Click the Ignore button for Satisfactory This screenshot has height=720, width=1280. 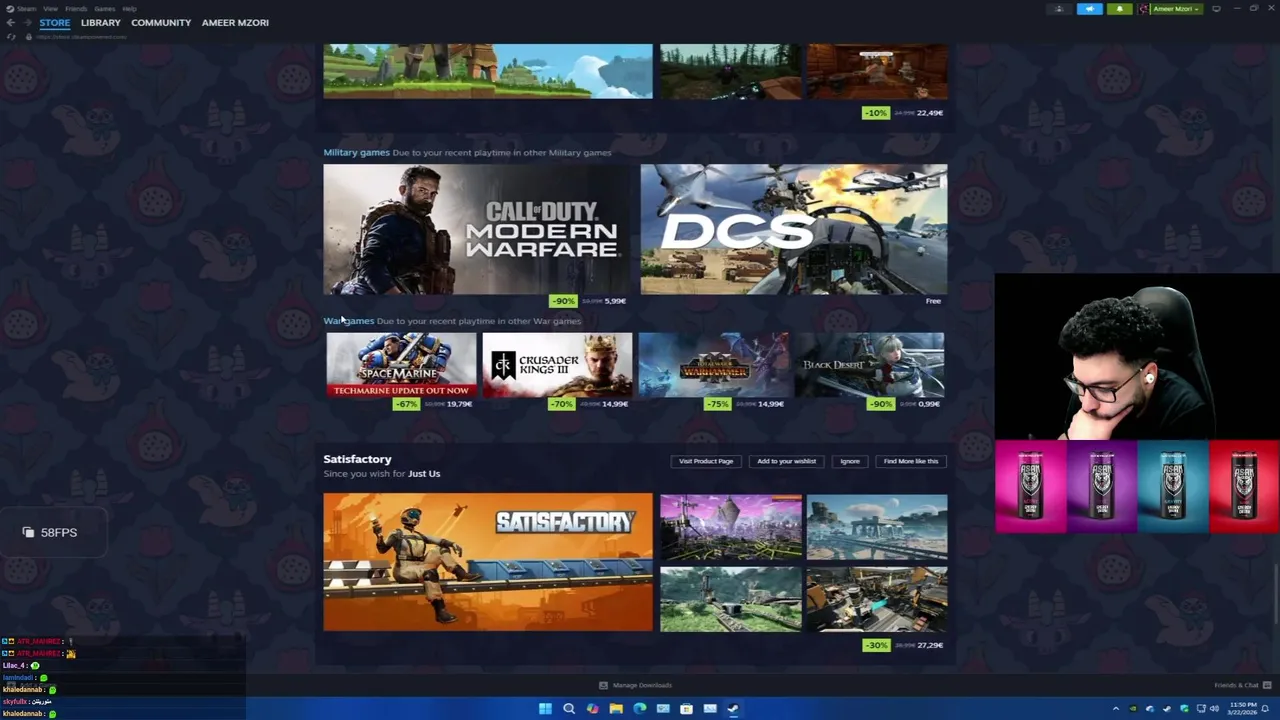point(850,461)
